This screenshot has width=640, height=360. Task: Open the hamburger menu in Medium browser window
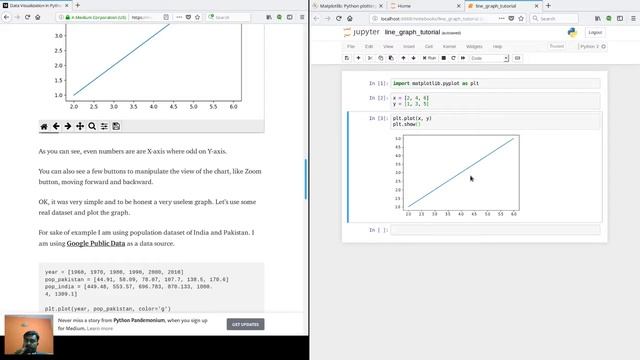(x=302, y=17)
